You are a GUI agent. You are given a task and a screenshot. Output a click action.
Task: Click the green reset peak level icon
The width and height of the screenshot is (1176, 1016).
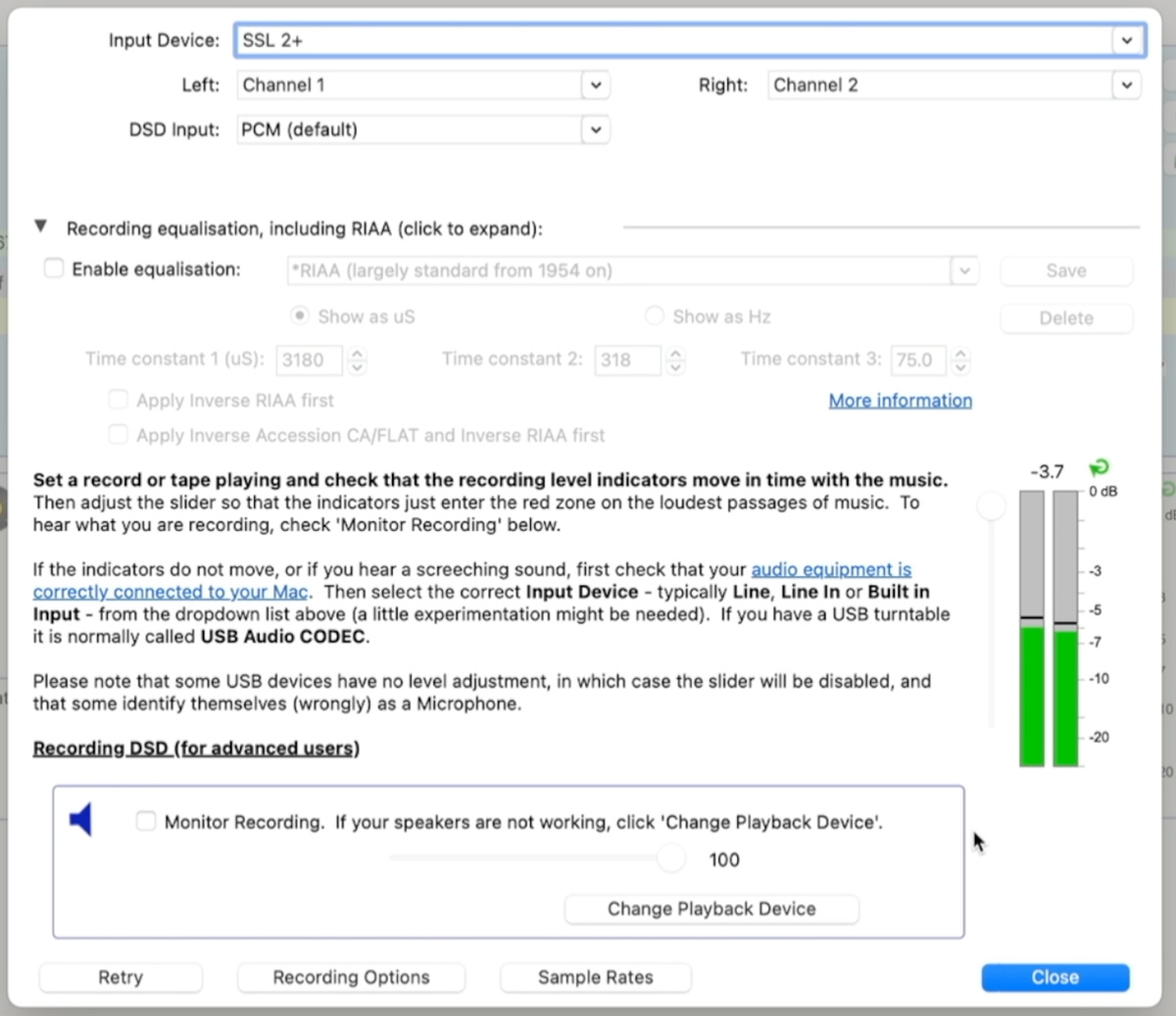coord(1100,468)
